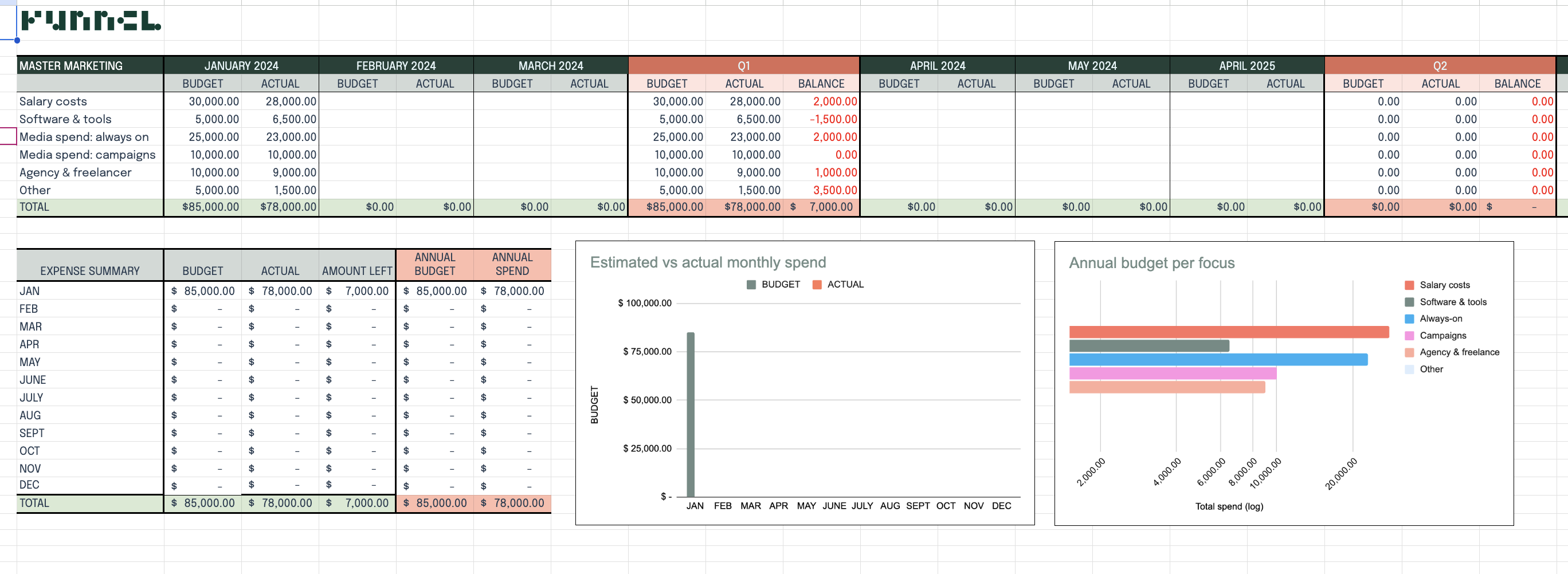Click the 'Media spend: campaigns' row label
This screenshot has height=574, width=1568.
87,155
